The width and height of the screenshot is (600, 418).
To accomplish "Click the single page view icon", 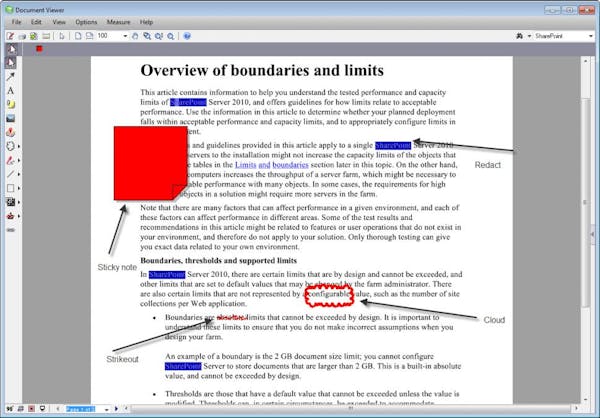I will (78, 36).
